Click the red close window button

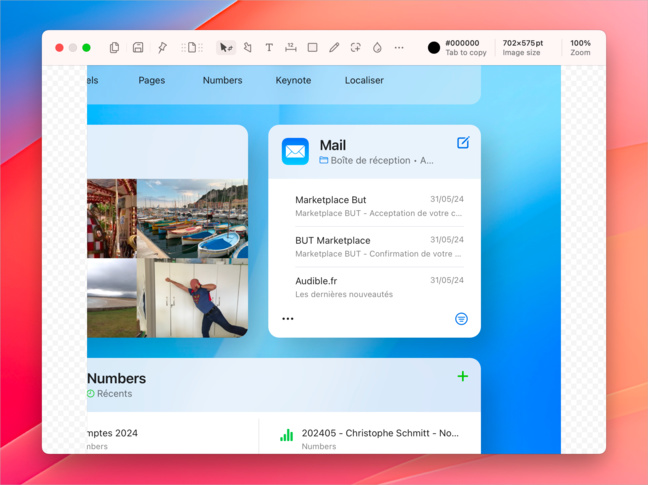[60, 48]
